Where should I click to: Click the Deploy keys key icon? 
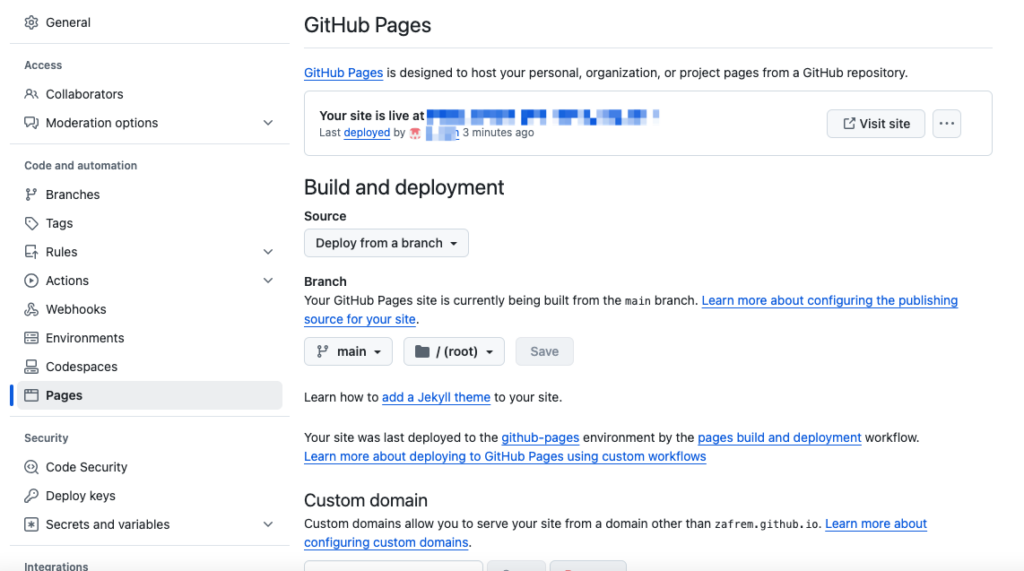coord(31,496)
